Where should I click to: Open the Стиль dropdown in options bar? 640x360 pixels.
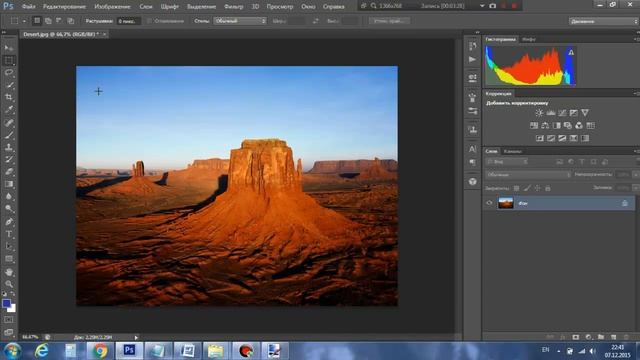point(240,21)
